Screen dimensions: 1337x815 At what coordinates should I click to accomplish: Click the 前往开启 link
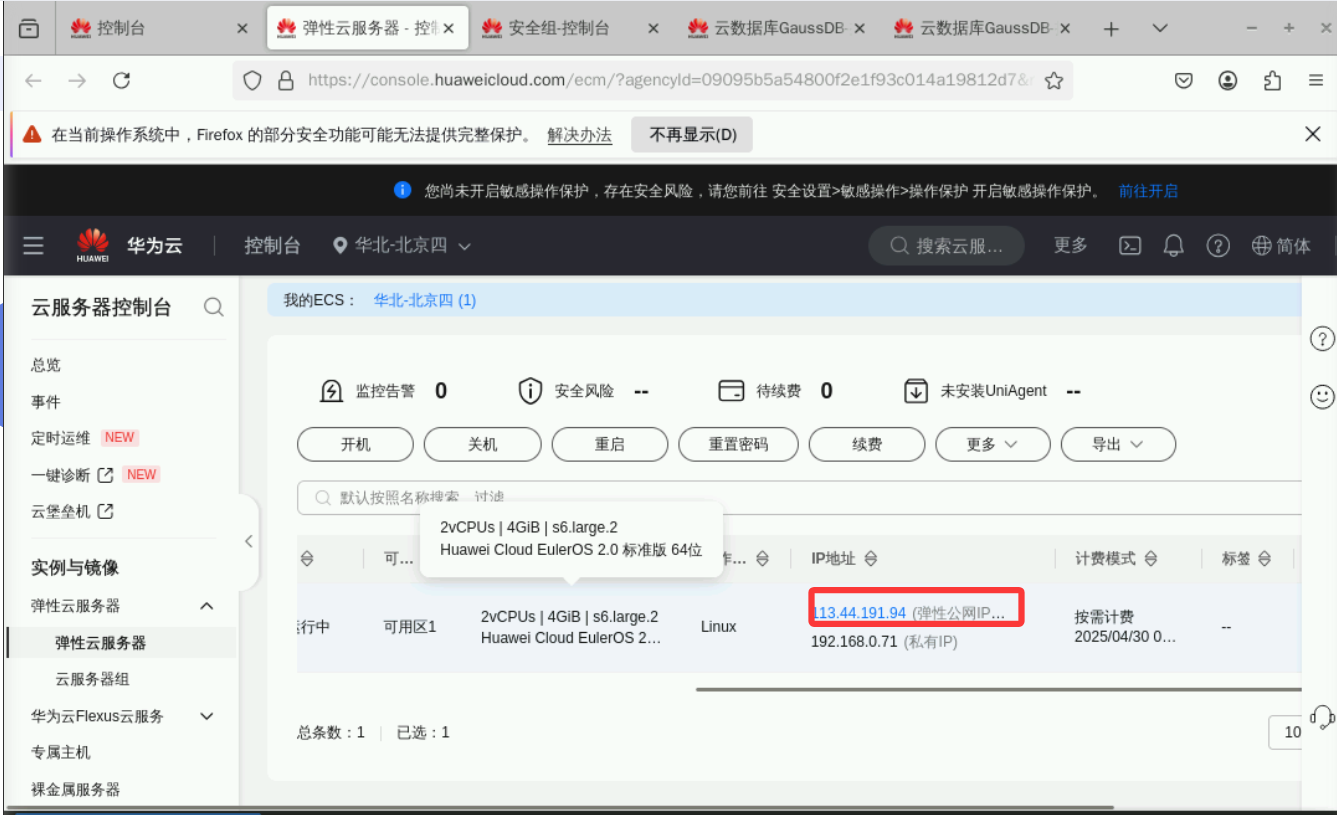pos(1148,190)
